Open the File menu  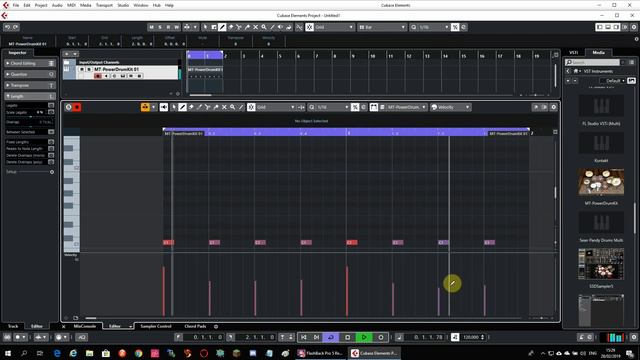pos(16,5)
